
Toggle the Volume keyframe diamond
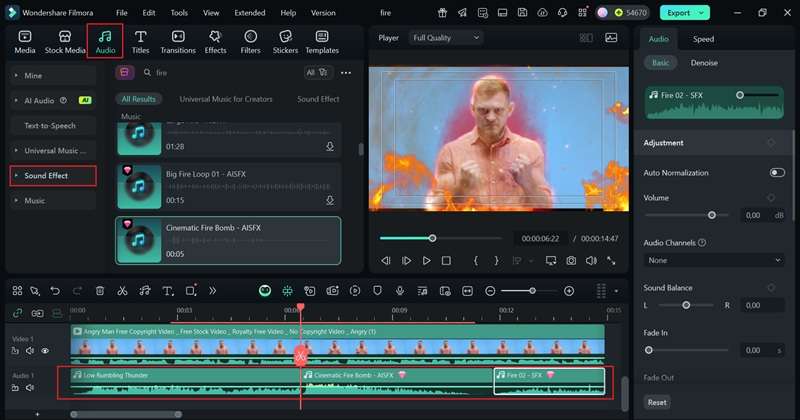pos(771,197)
